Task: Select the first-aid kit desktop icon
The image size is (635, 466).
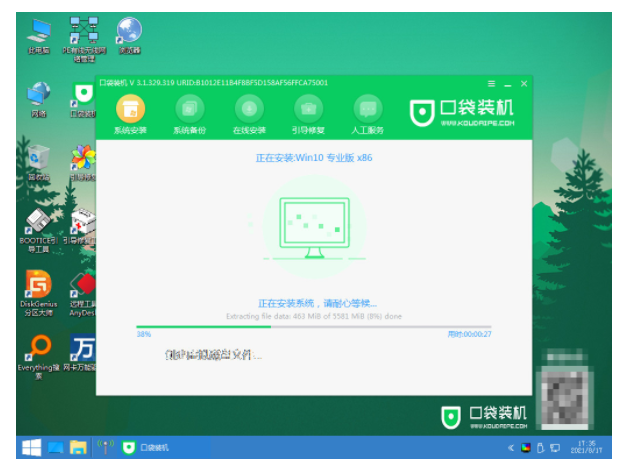Action: [81, 226]
